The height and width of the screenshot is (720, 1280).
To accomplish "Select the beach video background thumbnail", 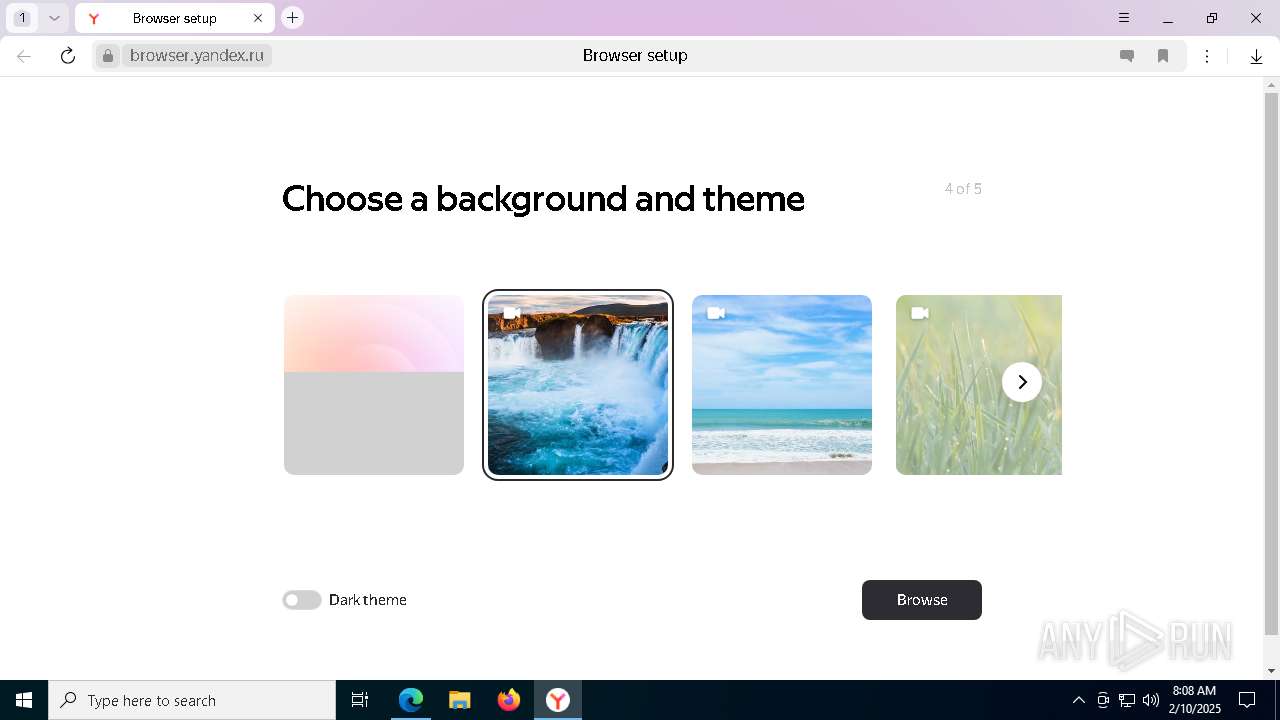I will (782, 385).
